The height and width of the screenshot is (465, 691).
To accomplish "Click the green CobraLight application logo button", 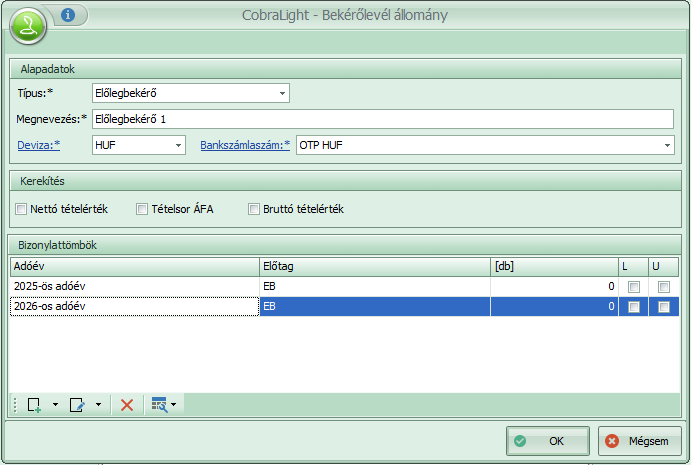I will (x=30, y=26).
